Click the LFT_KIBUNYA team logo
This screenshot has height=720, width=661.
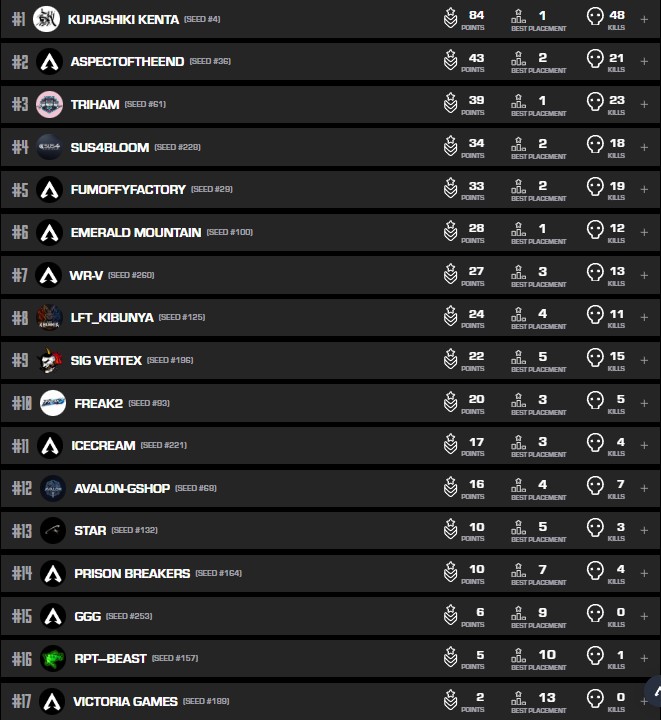[49, 317]
